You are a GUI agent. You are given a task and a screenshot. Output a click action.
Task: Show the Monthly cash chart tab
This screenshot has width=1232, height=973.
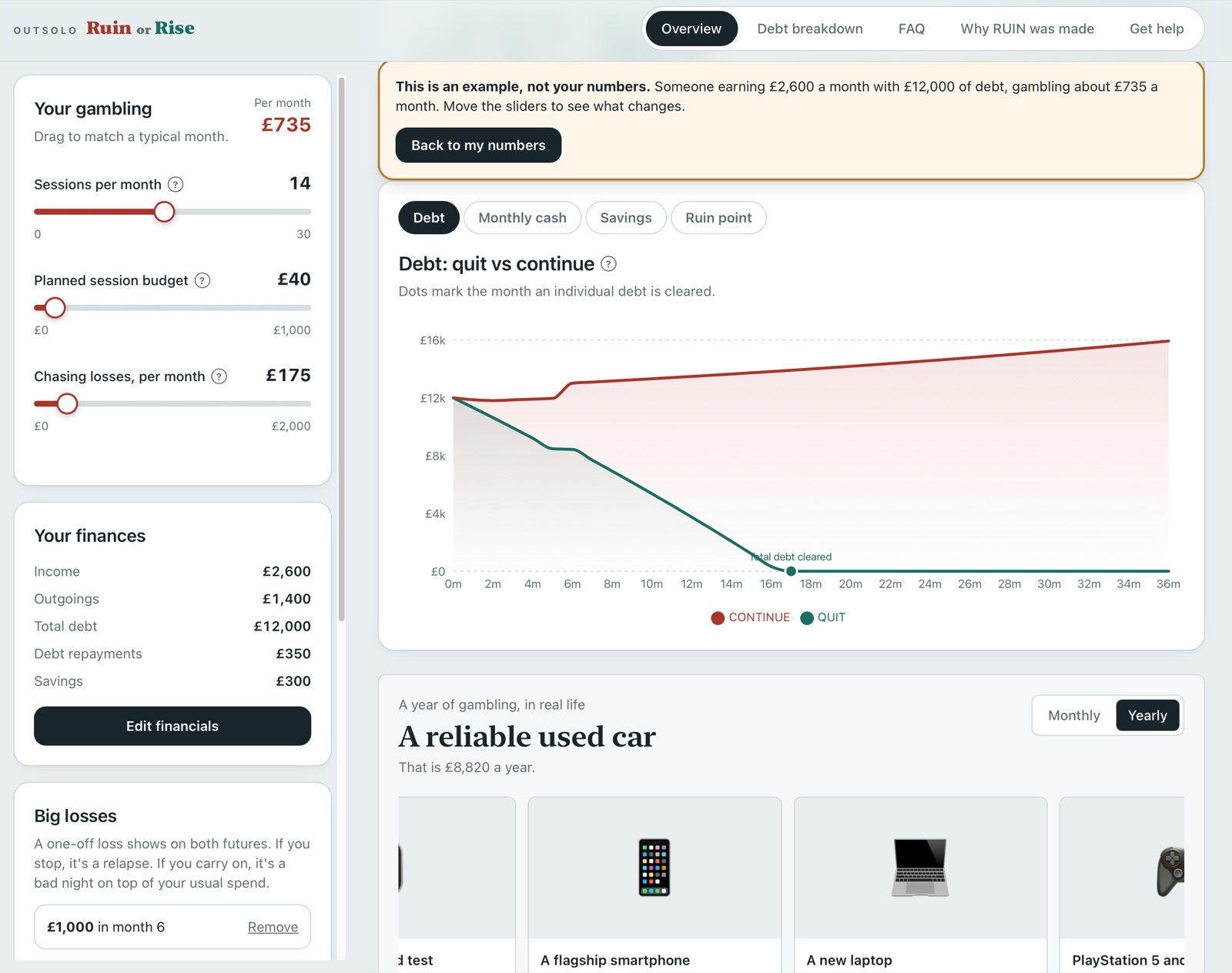click(522, 218)
